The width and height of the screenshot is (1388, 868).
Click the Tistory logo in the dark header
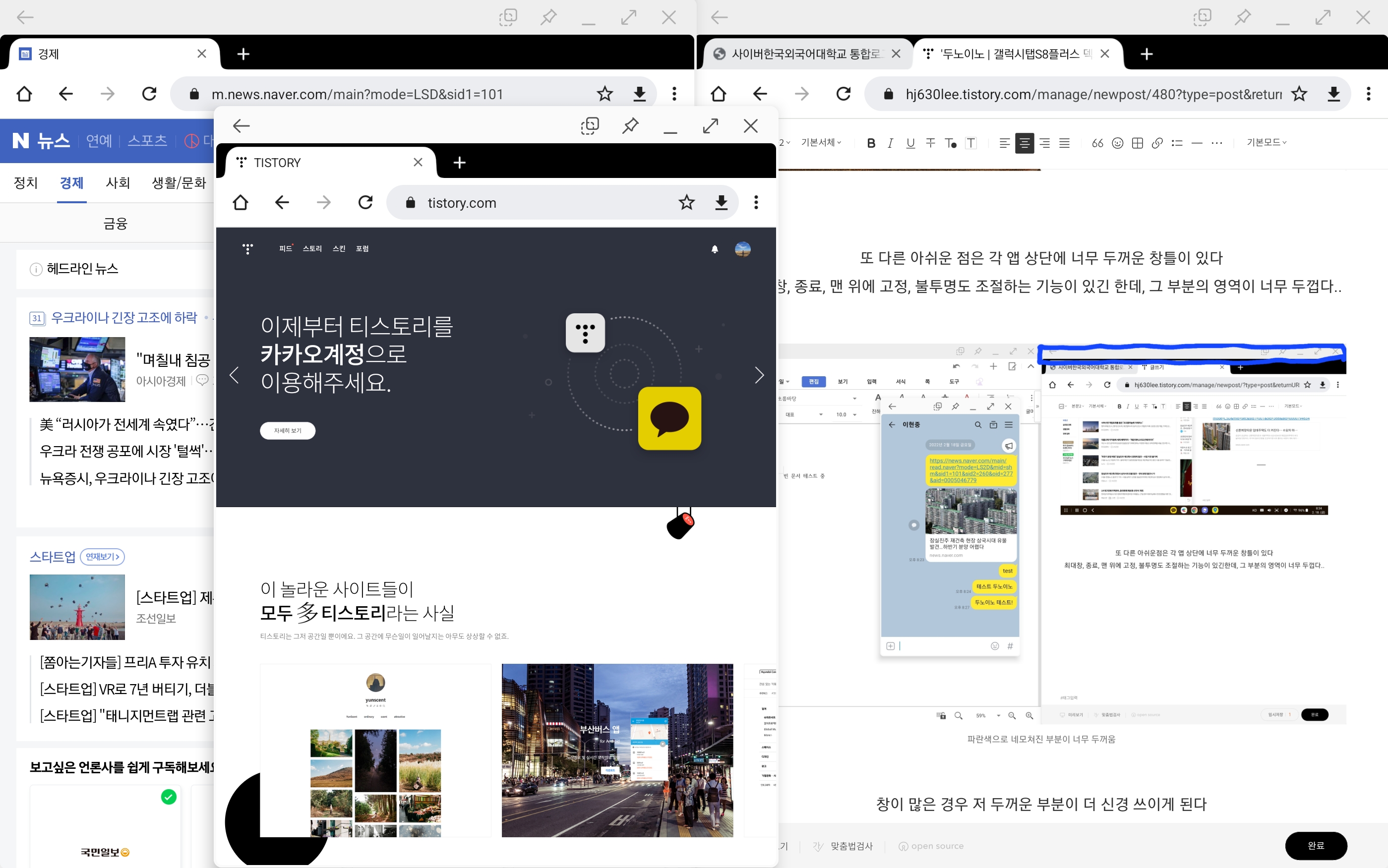click(x=247, y=248)
